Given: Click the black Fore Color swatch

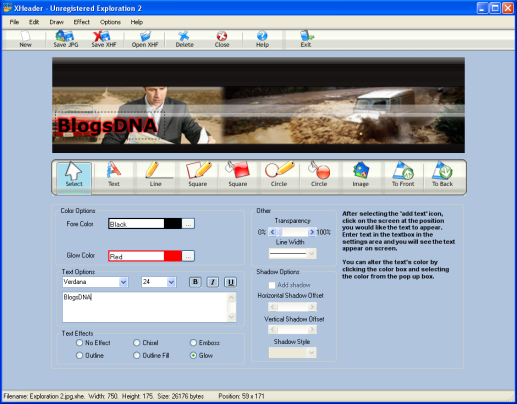Looking at the screenshot, I should tap(173, 224).
